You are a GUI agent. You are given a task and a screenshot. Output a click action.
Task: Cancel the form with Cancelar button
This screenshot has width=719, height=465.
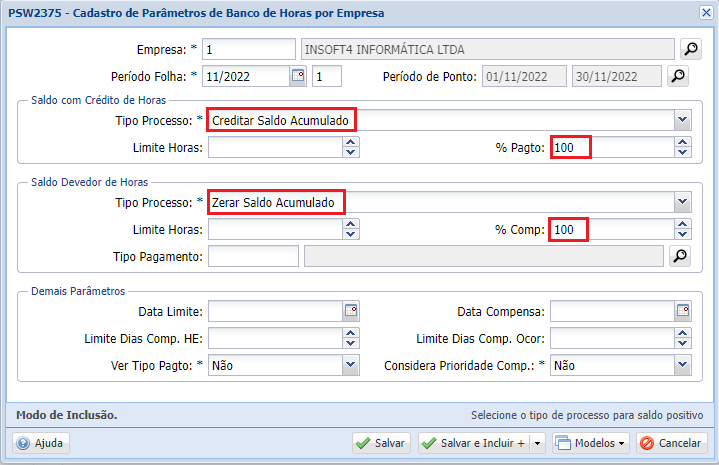tap(671, 443)
